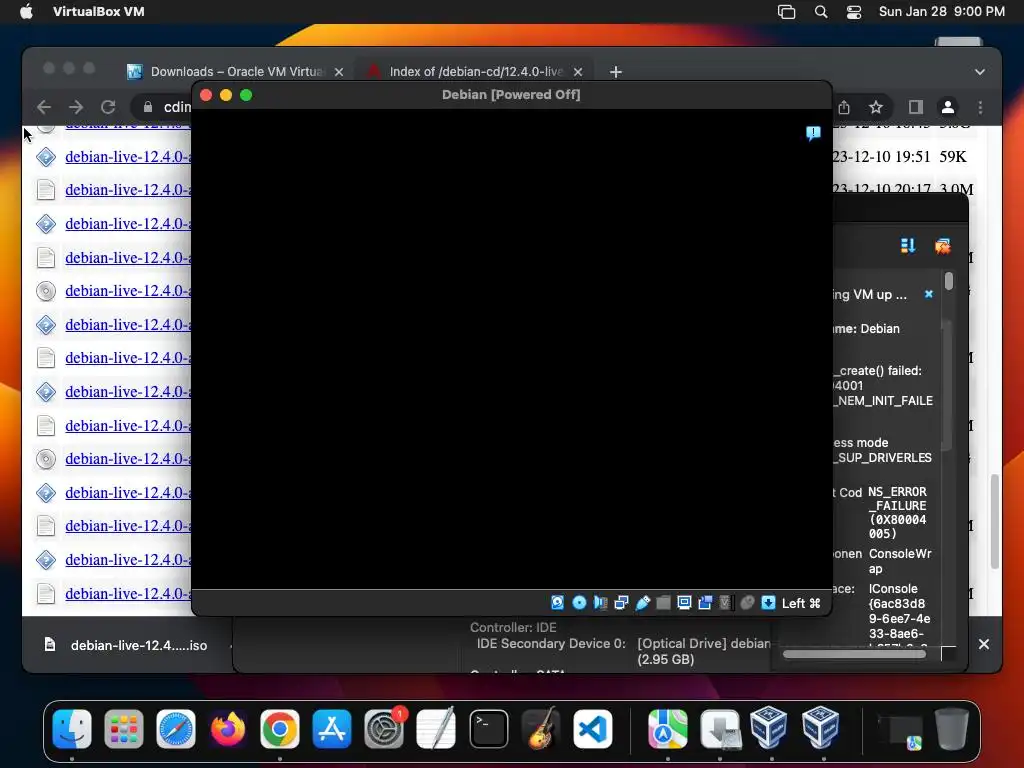Open System Settings from the Dock
This screenshot has height=768, width=1024.
(384, 729)
